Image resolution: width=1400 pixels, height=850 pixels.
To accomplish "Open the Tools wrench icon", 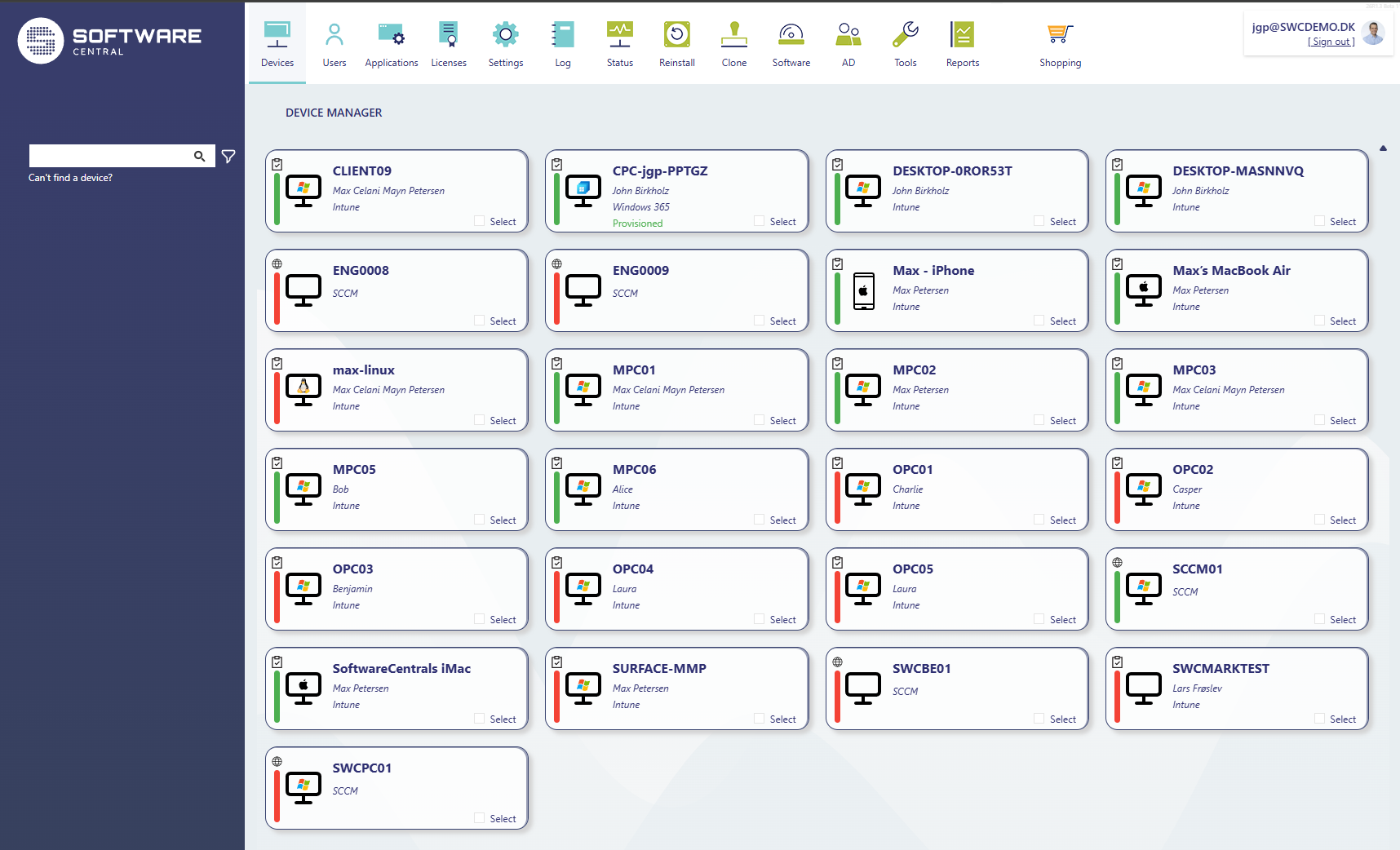I will [905, 35].
